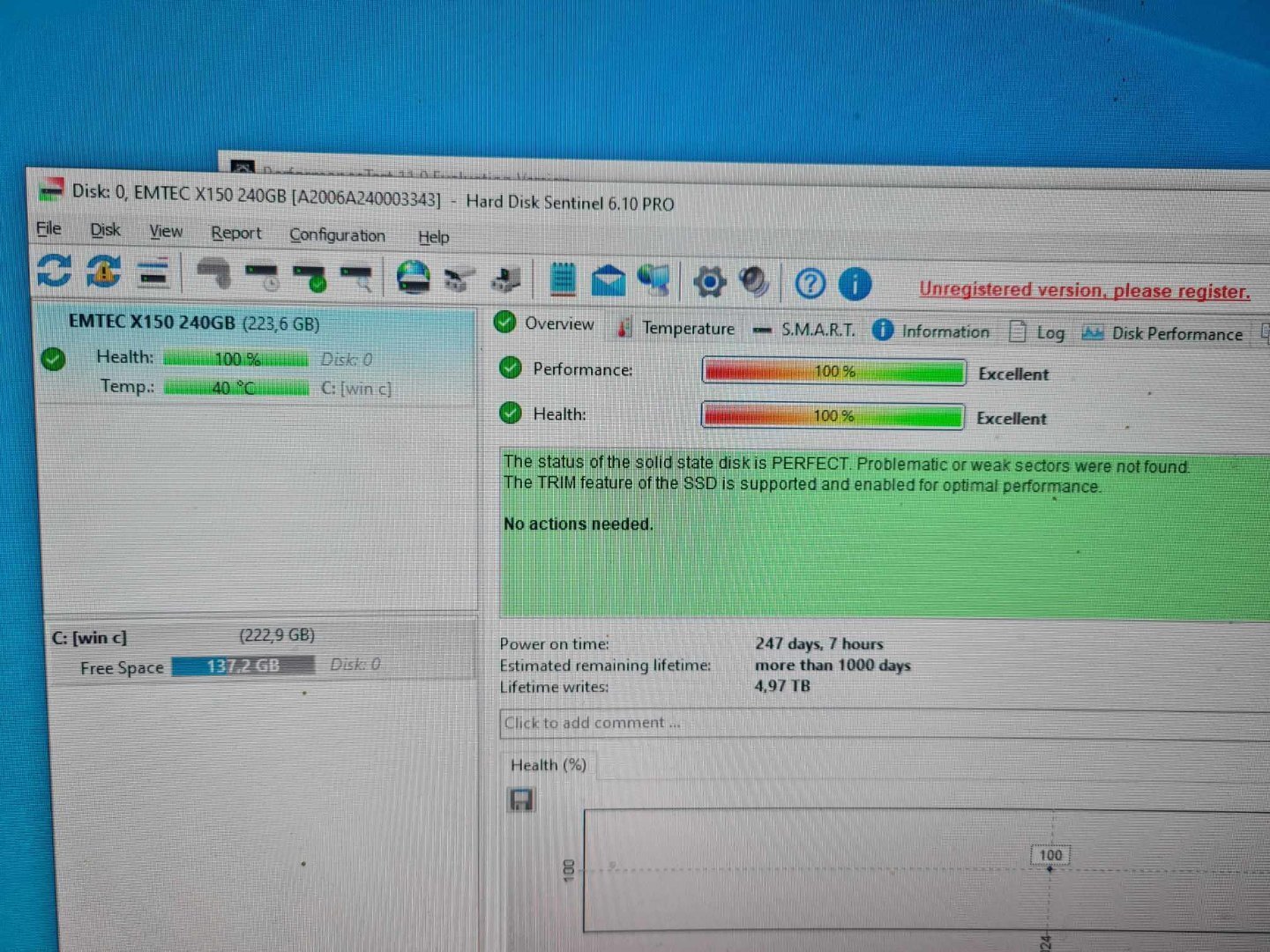Switch to the S.M.A.R.T. tab
Viewport: 1270px width, 952px height.
pyautogui.click(x=804, y=330)
